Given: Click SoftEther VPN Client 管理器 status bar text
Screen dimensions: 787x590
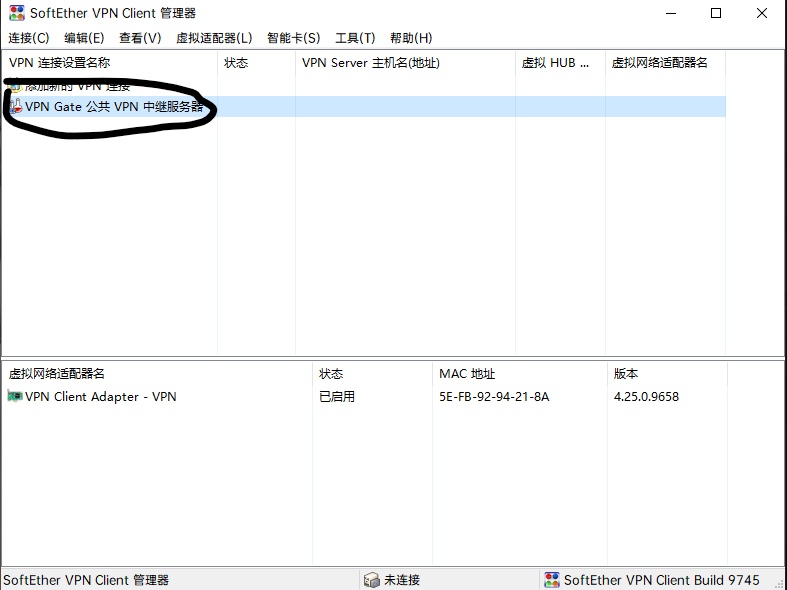Looking at the screenshot, I should [x=86, y=580].
